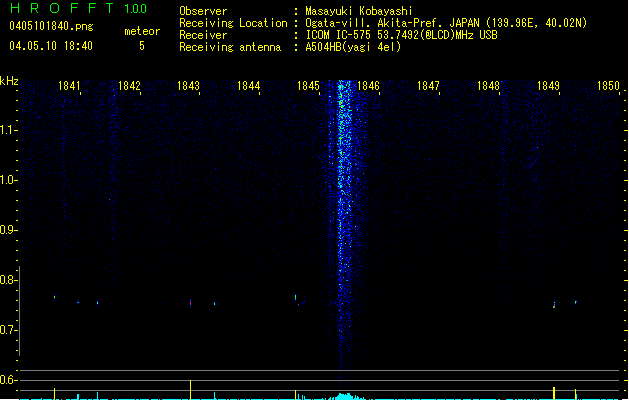Click the 0.7 kHz frequency label
The width and height of the screenshot is (629, 400).
click(x=7, y=330)
